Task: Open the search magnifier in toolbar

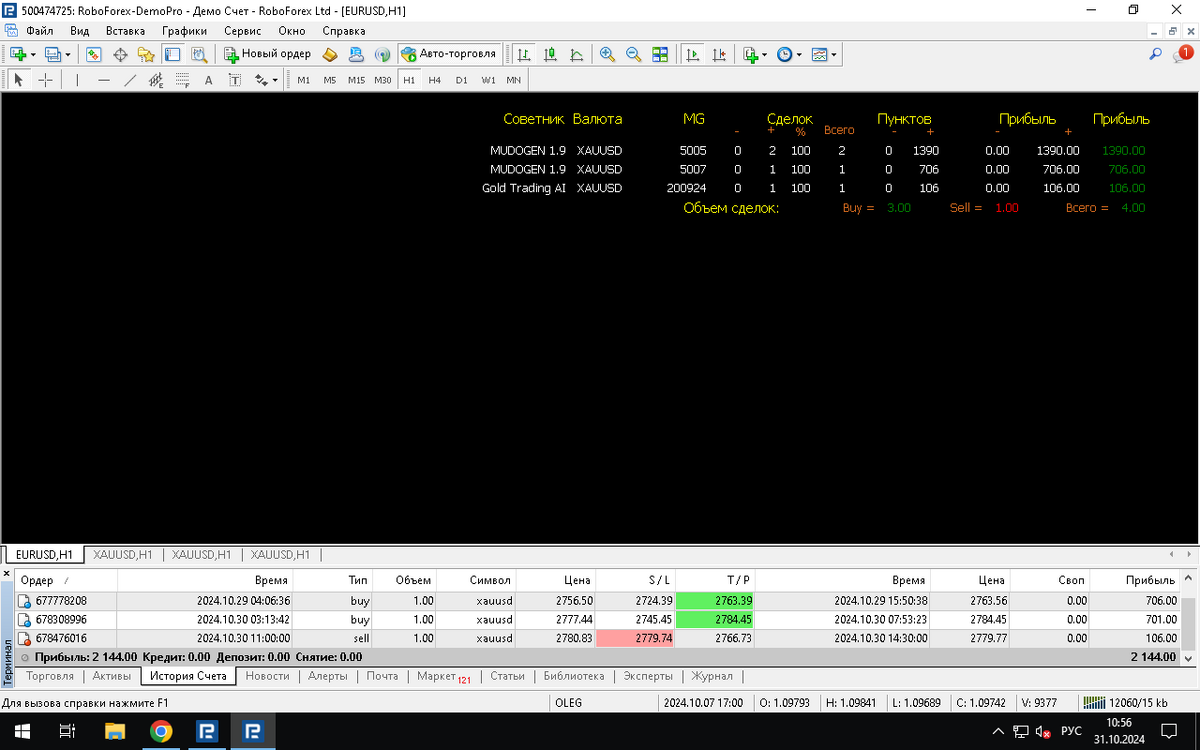Action: tap(1156, 54)
